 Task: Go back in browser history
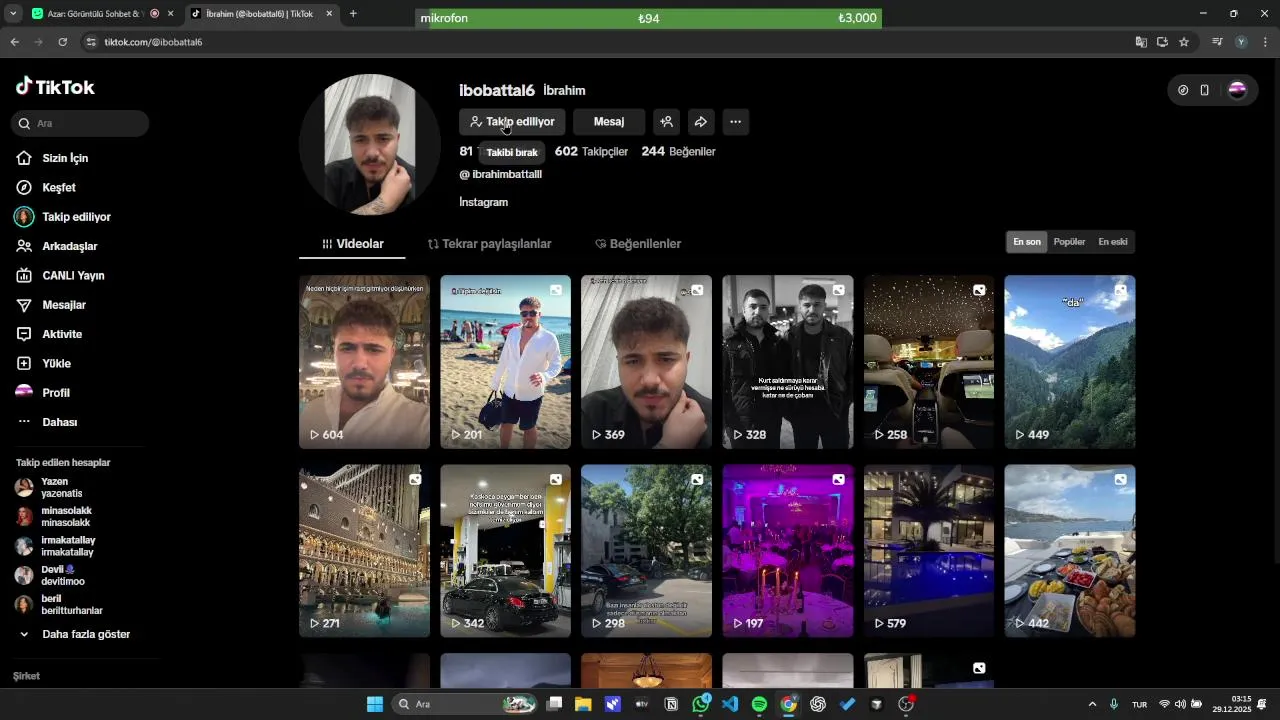(14, 42)
